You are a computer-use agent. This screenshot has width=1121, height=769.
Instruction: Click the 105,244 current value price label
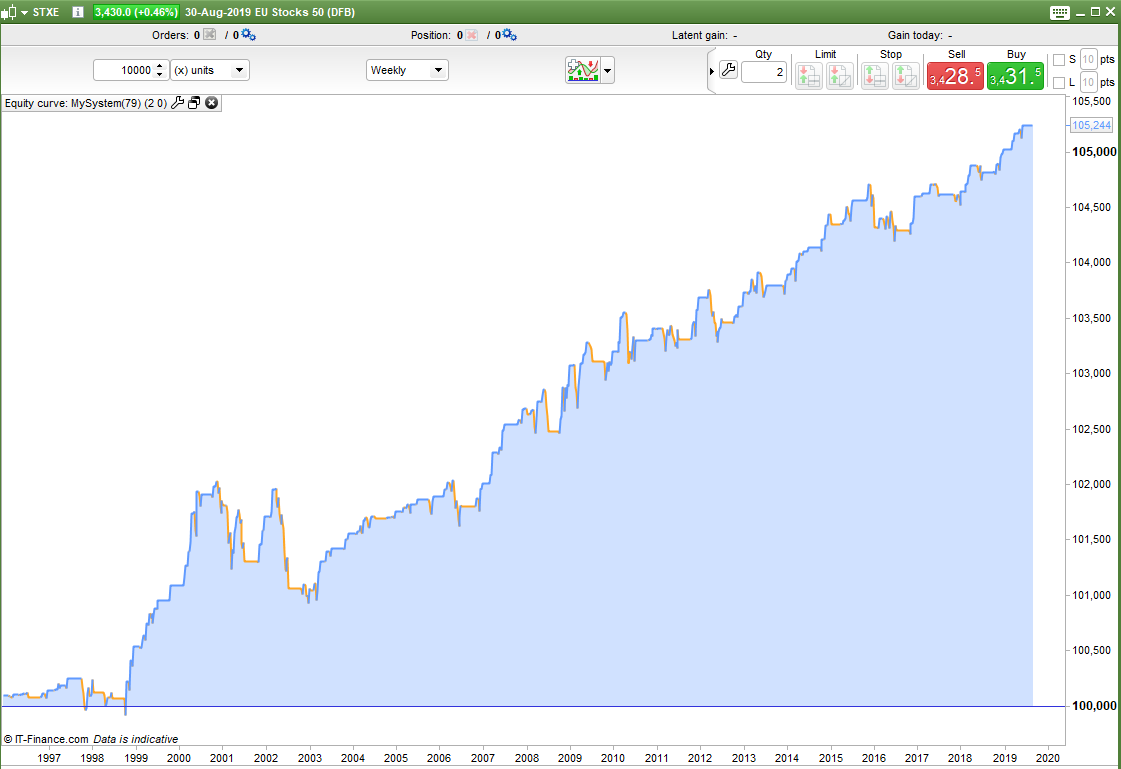[x=1092, y=125]
